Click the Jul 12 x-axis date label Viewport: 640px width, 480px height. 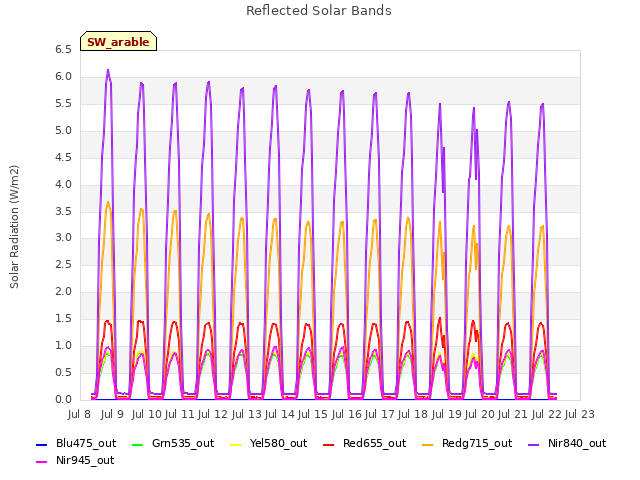[x=213, y=414]
